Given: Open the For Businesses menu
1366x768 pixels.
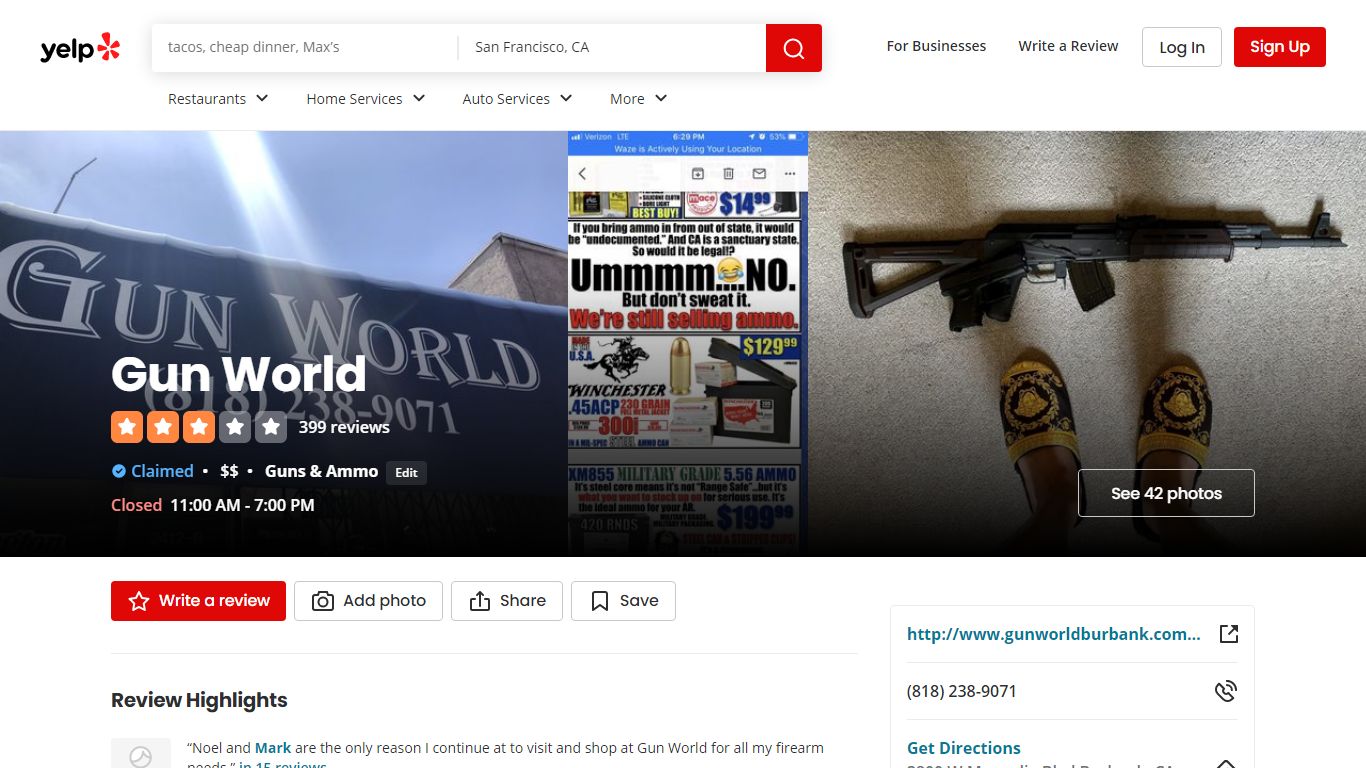Looking at the screenshot, I should (936, 46).
